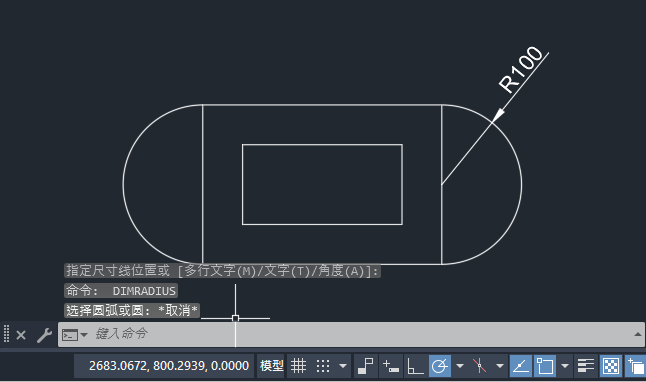Click the coordinates readout 2683.0672, 800.2939
646x382 pixels.
click(x=169, y=366)
